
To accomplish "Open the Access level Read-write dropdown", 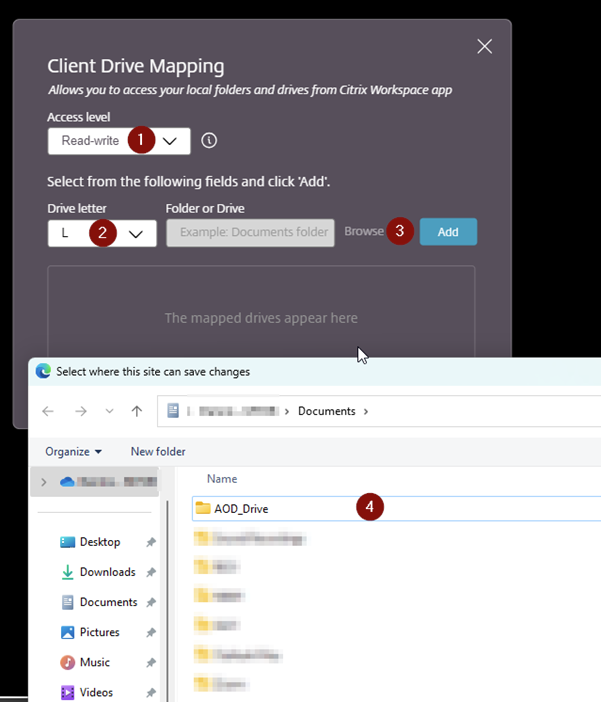I will point(119,141).
